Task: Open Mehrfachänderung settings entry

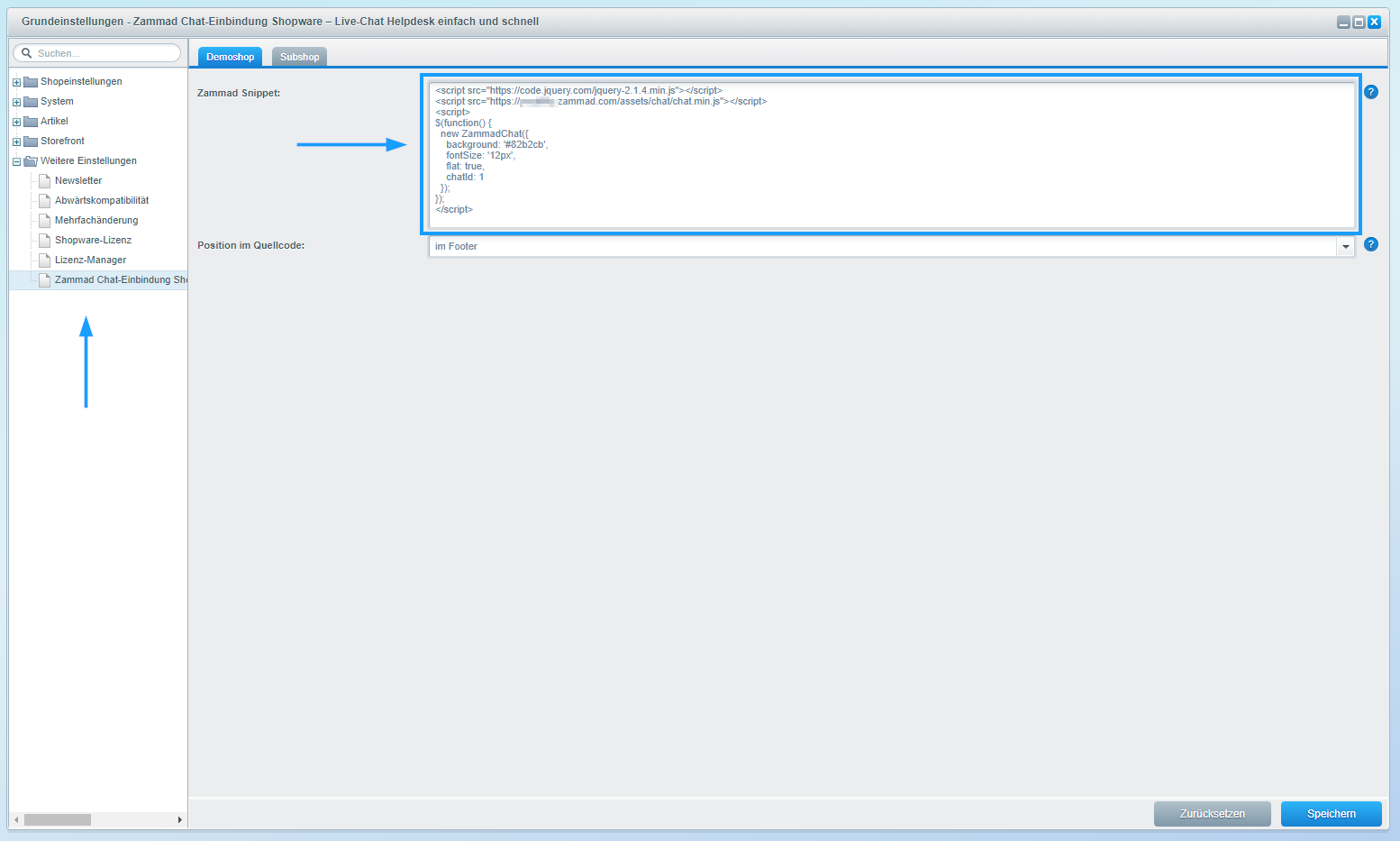Action: [x=96, y=220]
